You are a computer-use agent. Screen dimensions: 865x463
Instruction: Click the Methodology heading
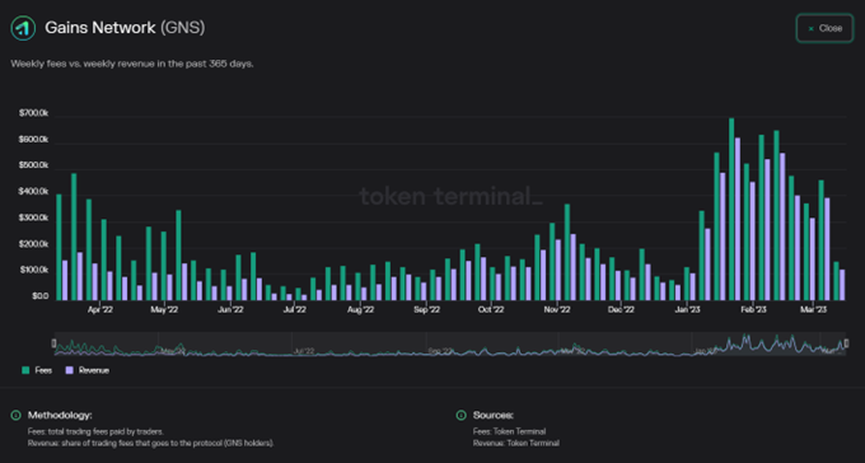click(x=60, y=415)
